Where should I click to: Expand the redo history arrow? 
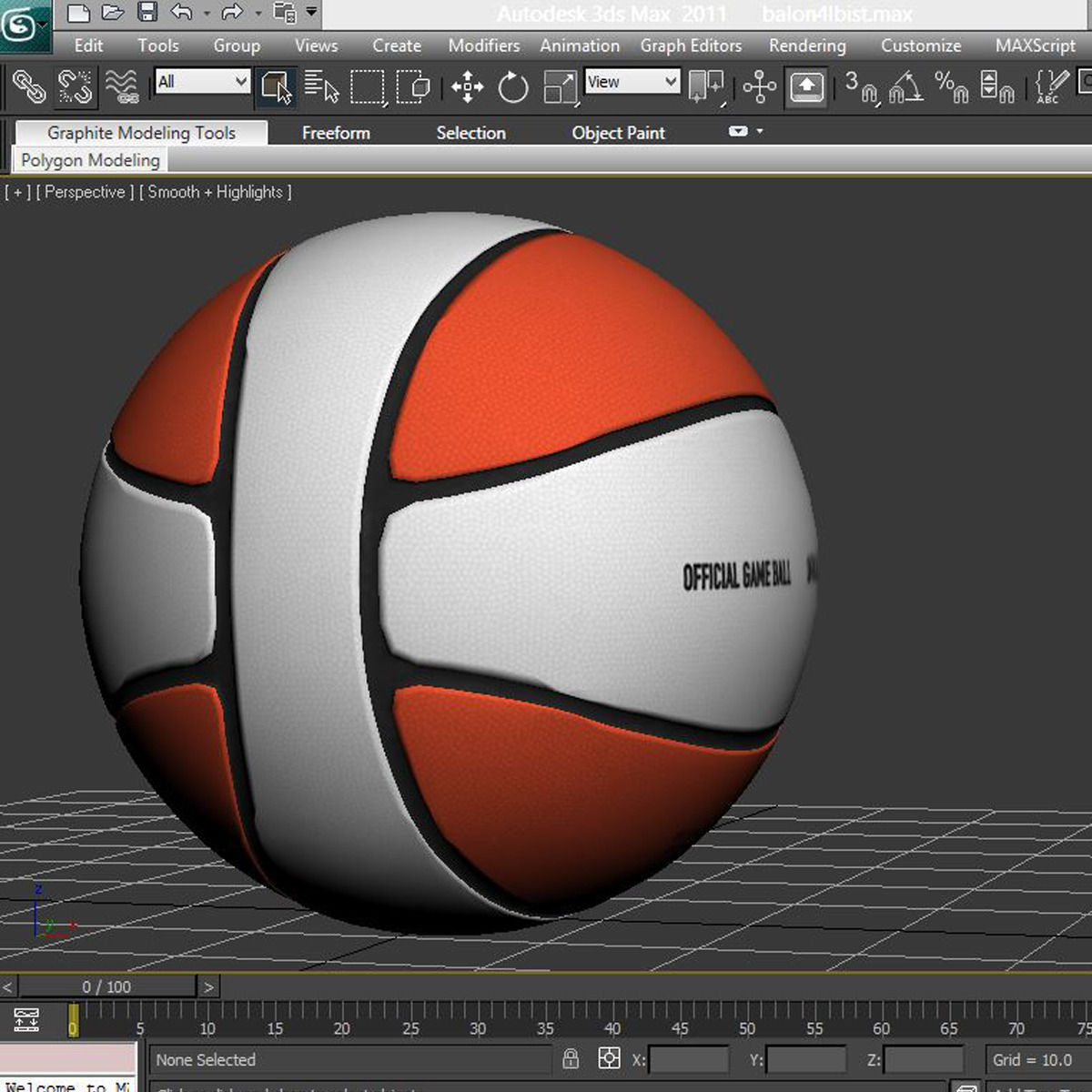(x=258, y=14)
